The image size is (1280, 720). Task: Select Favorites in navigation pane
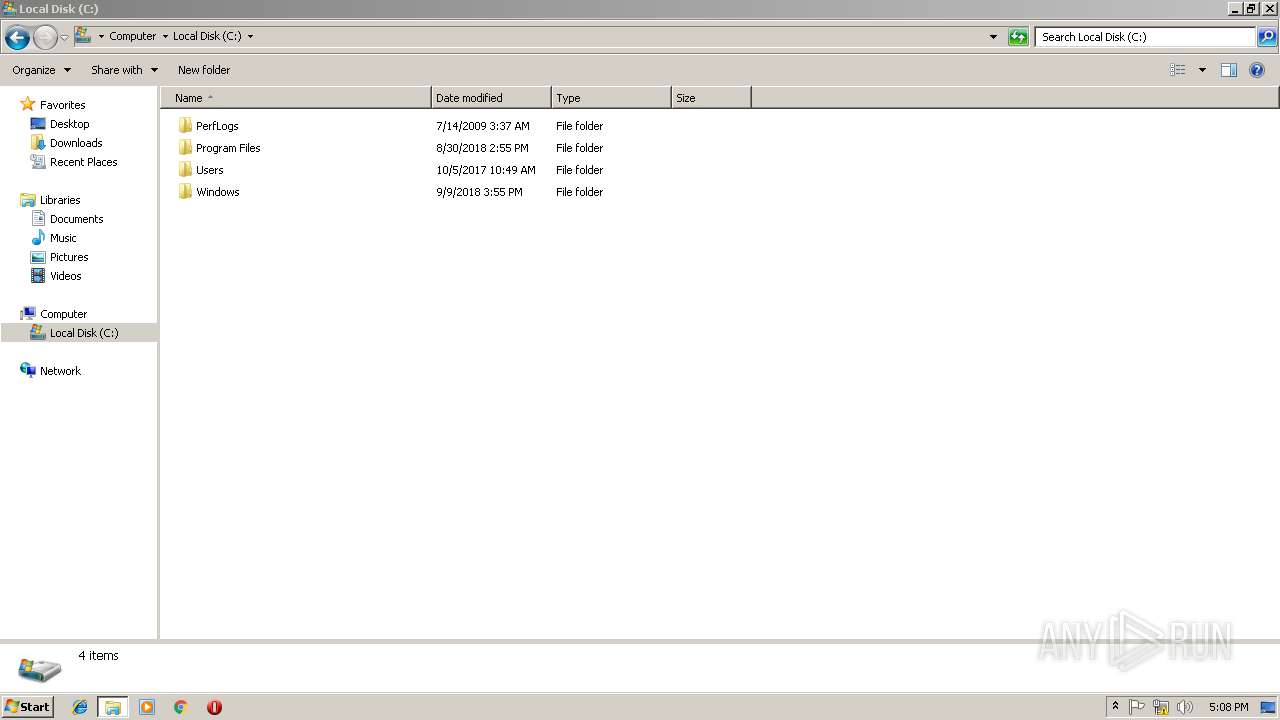(62, 105)
